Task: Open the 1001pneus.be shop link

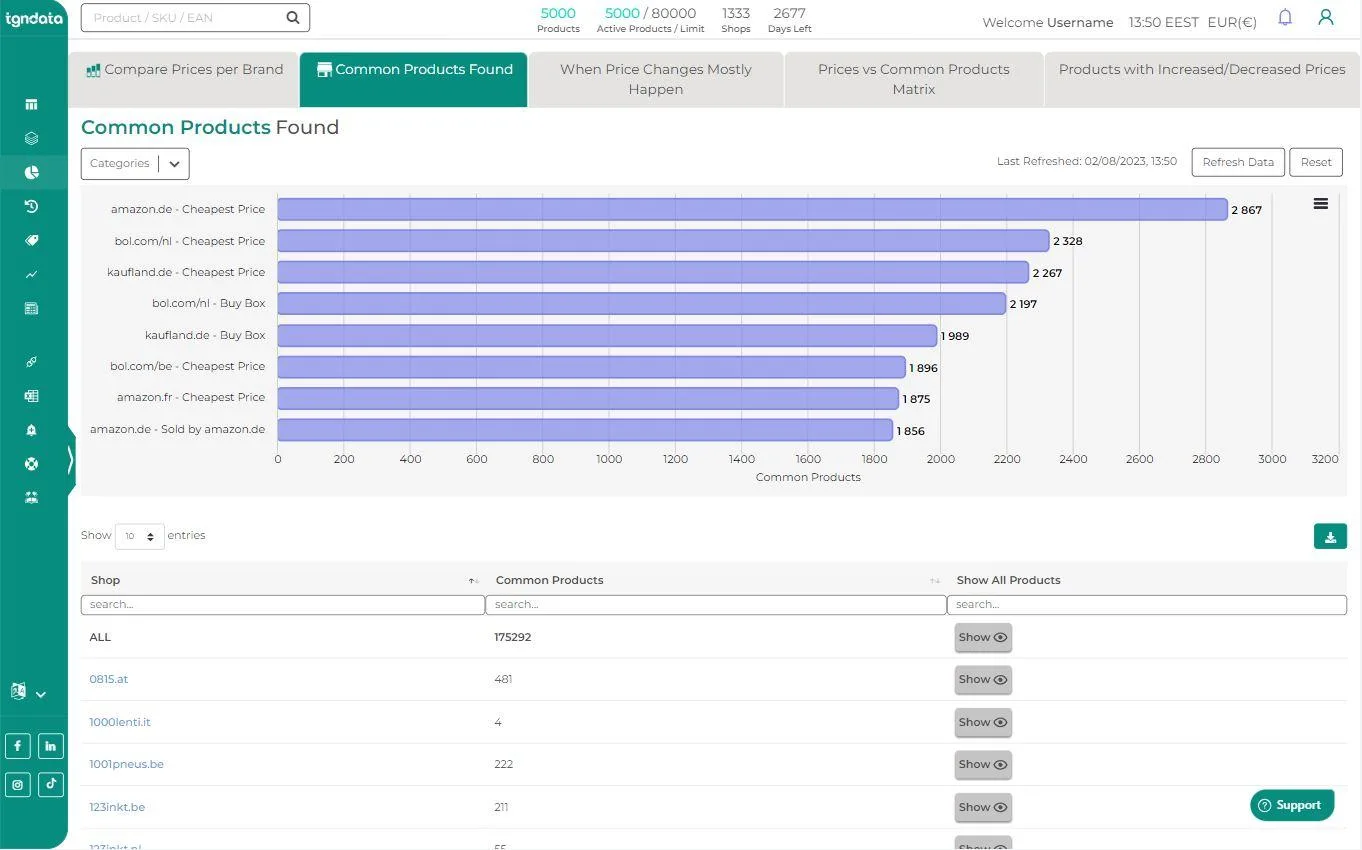Action: [126, 765]
